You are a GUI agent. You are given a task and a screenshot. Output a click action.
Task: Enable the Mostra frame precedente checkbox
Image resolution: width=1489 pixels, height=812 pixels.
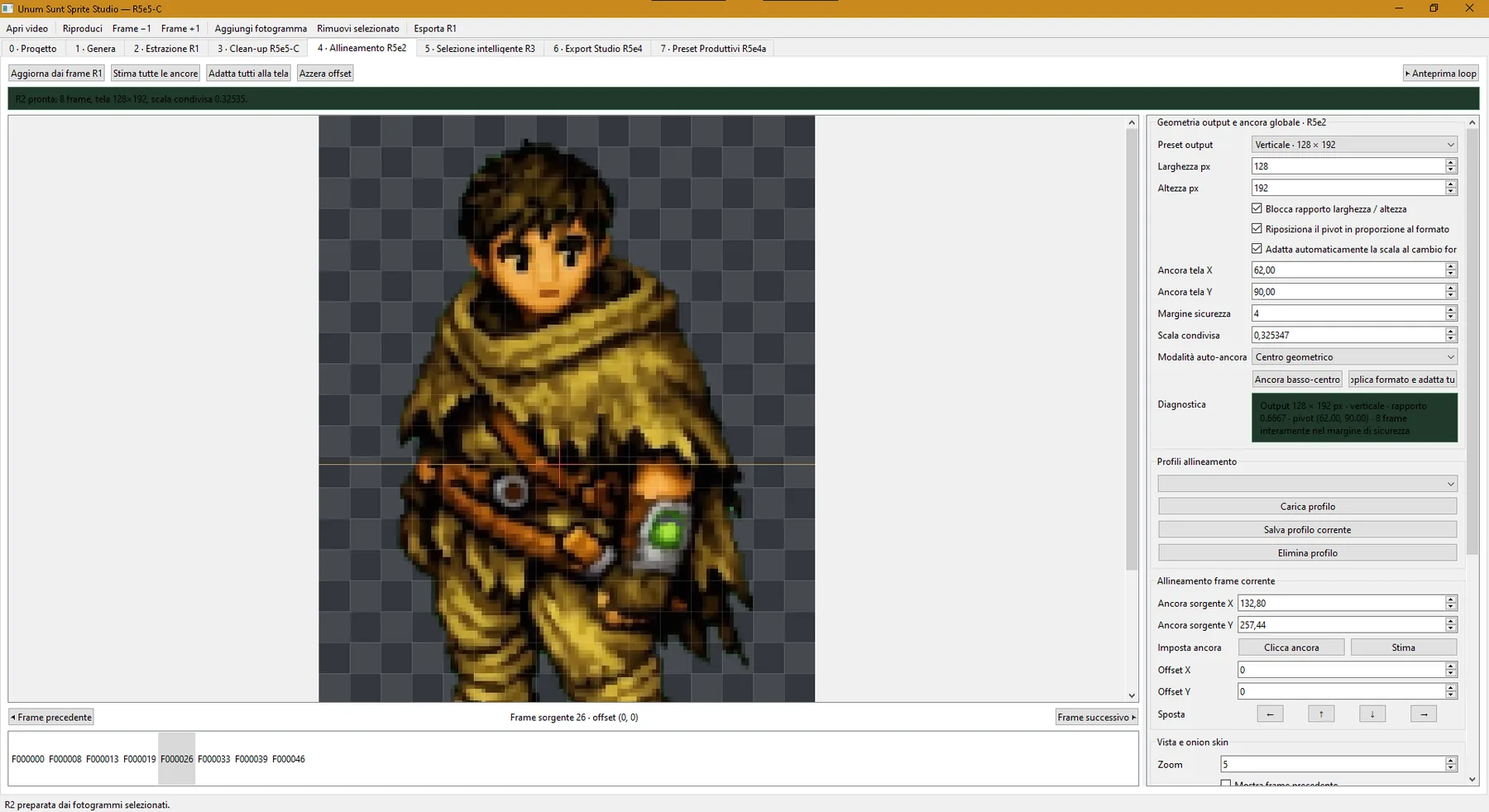(x=1226, y=784)
